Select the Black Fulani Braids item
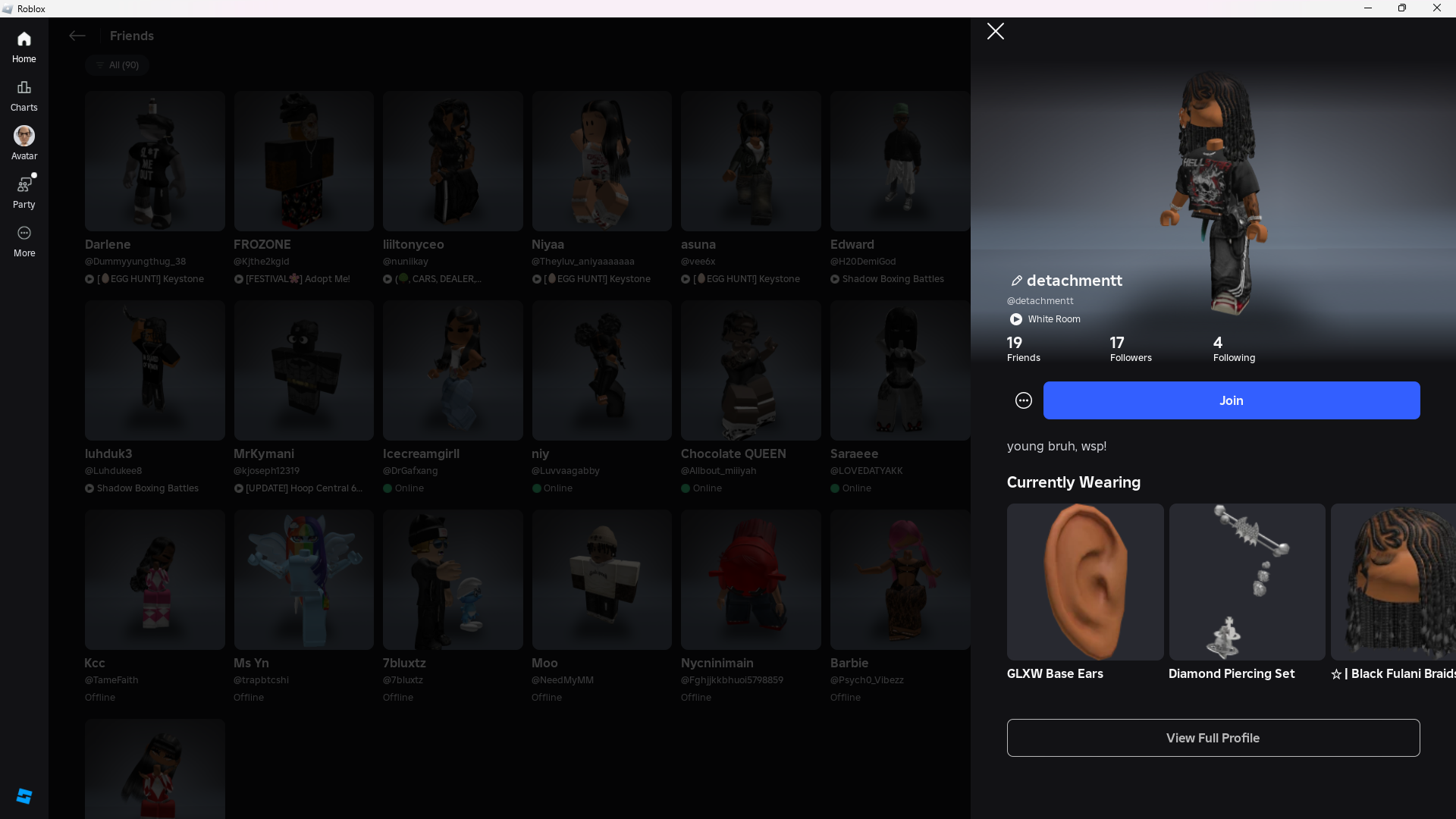Viewport: 1456px width, 819px height. click(1394, 582)
